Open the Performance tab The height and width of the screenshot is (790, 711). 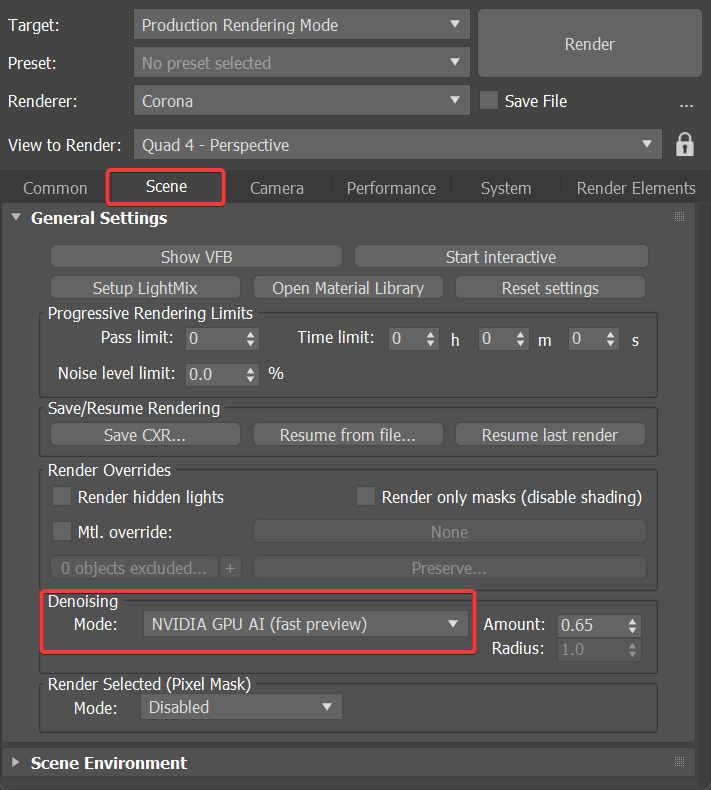pos(391,188)
